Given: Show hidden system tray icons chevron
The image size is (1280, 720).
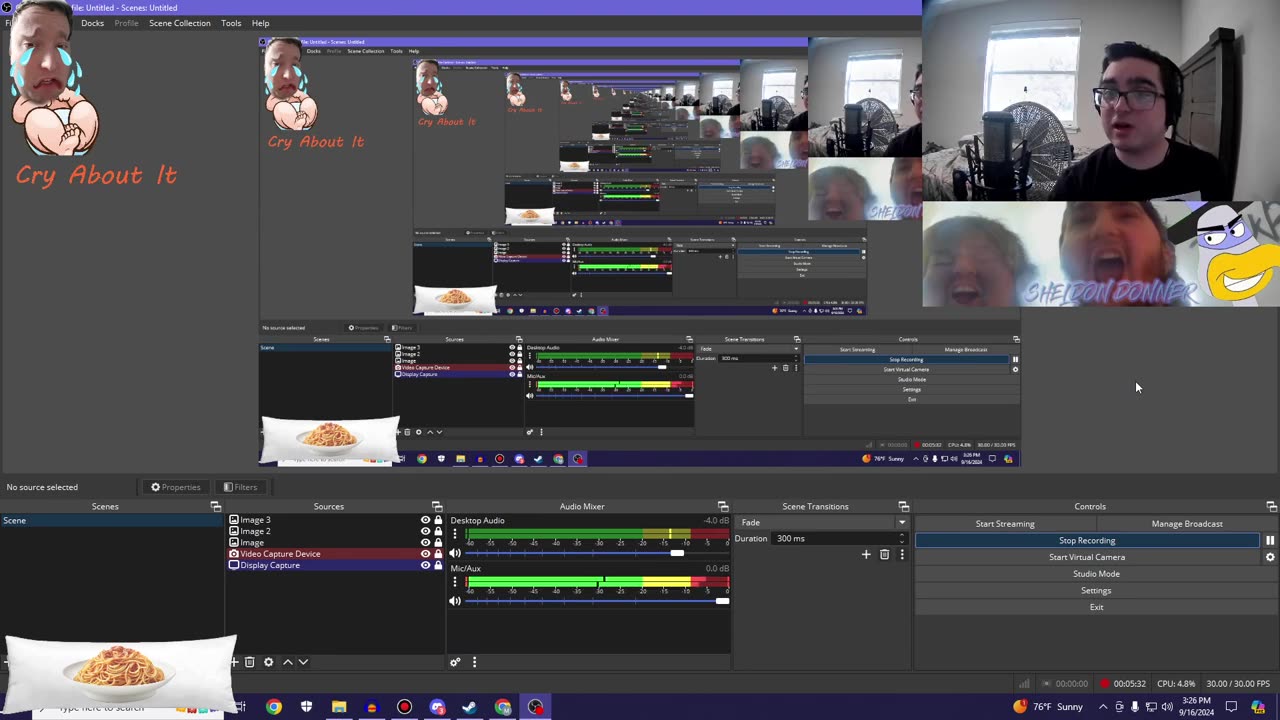Looking at the screenshot, I should 1101,707.
